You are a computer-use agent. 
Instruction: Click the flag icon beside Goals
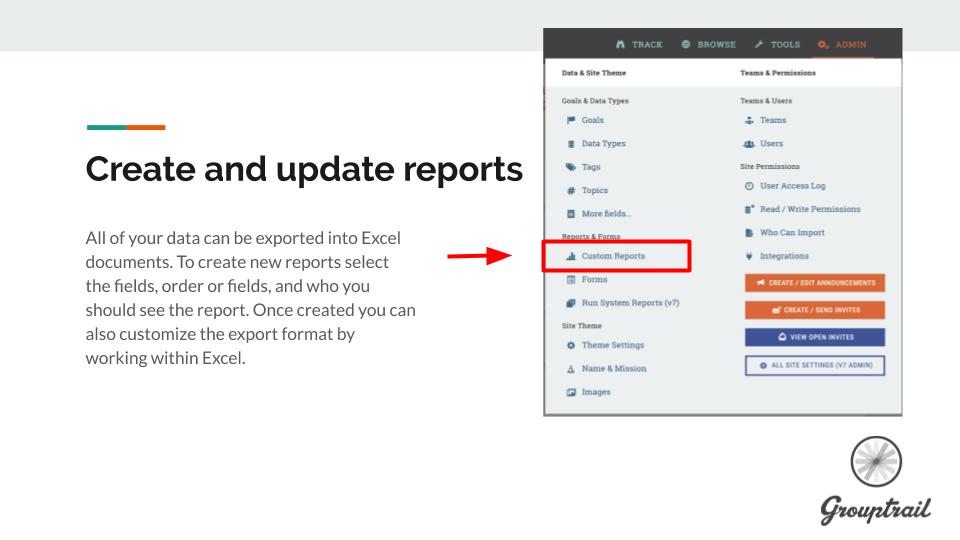(x=570, y=120)
